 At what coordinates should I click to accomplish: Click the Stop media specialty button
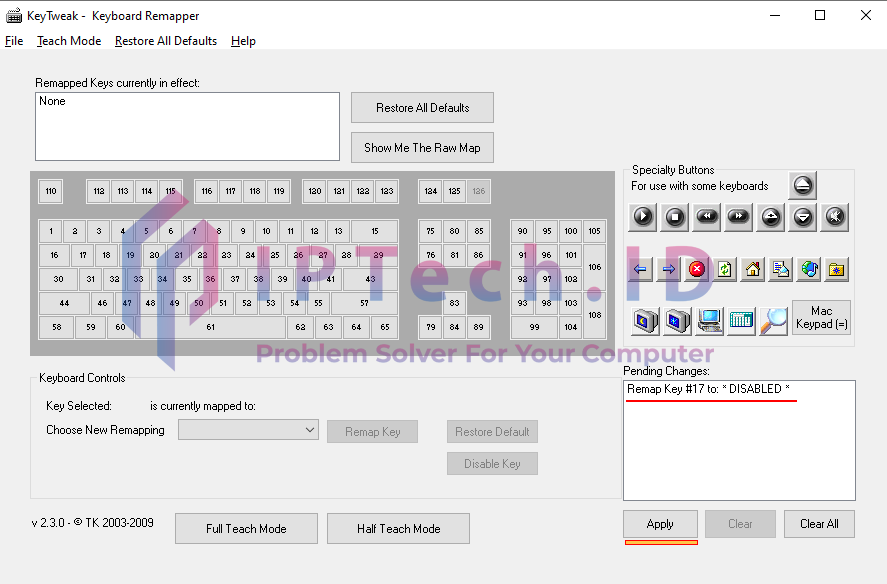click(674, 217)
